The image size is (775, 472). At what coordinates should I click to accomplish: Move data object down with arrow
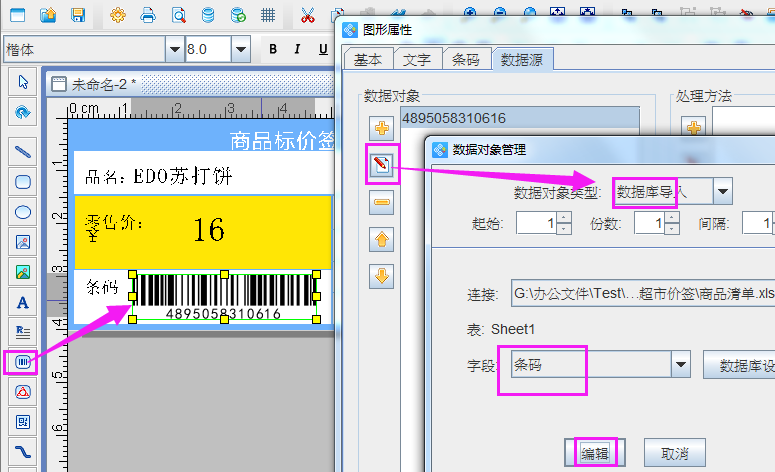382,276
